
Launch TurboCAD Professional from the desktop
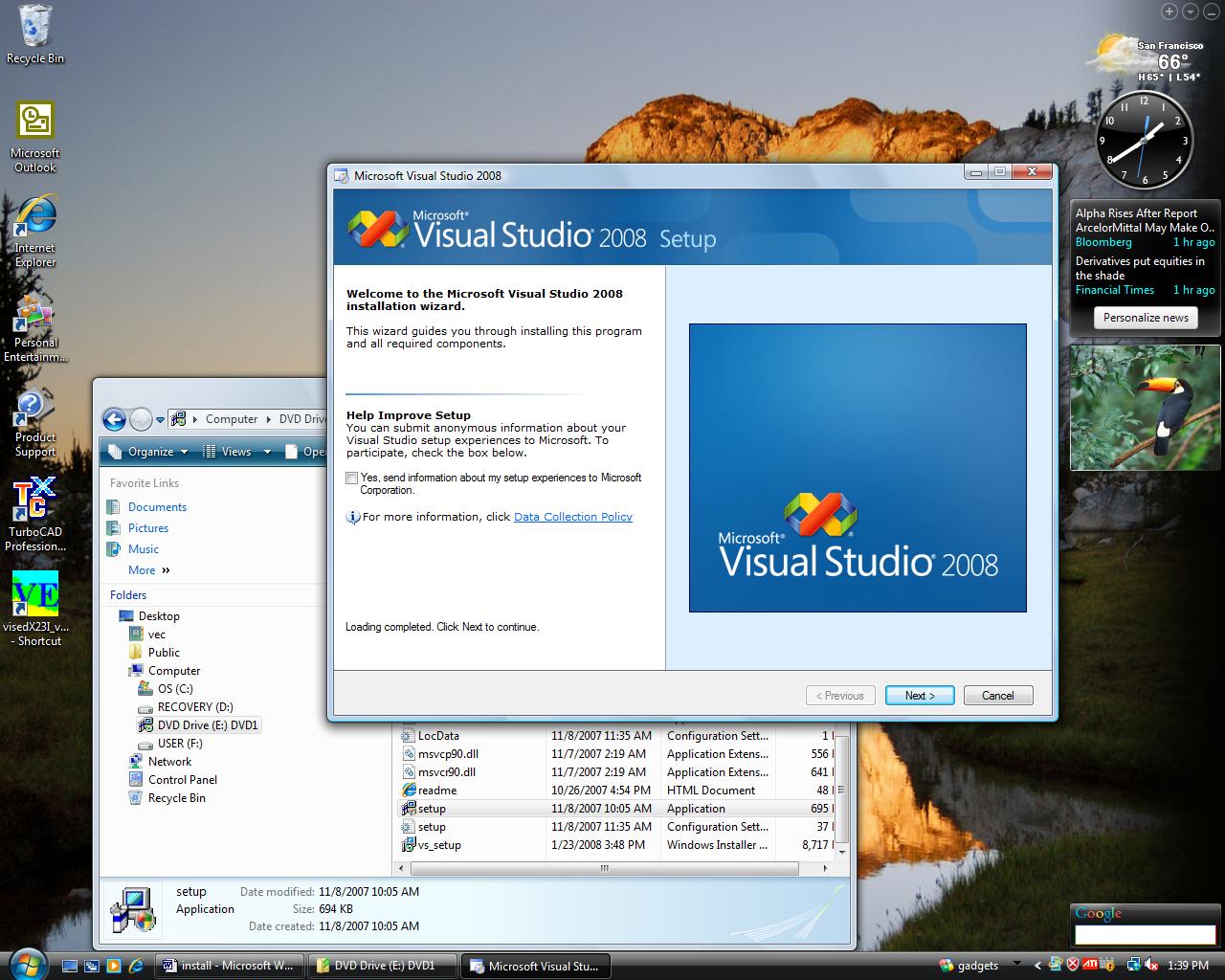pos(35,515)
